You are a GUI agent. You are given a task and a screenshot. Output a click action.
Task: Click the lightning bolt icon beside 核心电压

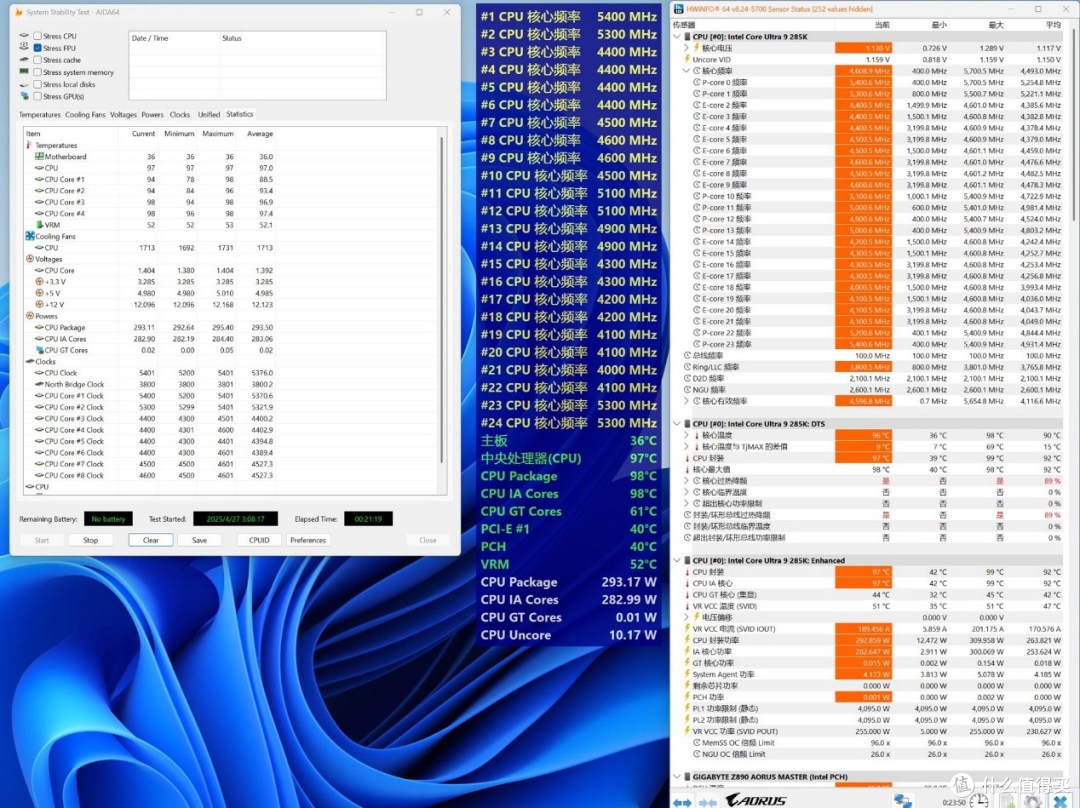[x=696, y=48]
